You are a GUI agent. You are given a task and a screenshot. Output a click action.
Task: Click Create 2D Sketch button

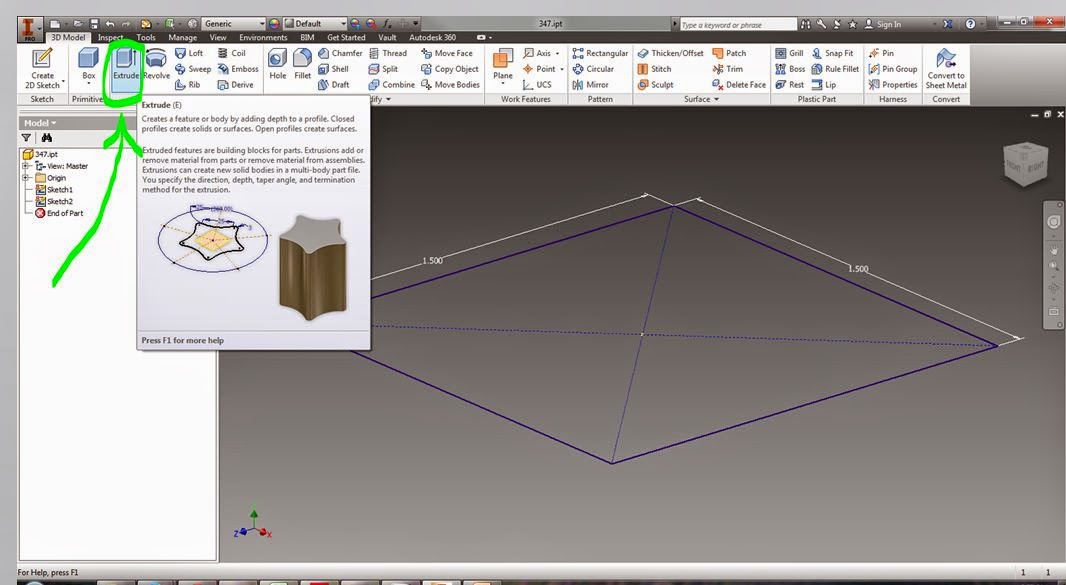[40, 68]
